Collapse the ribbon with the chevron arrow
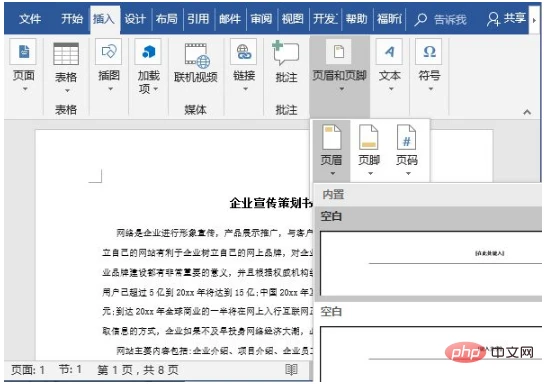 click(x=527, y=112)
